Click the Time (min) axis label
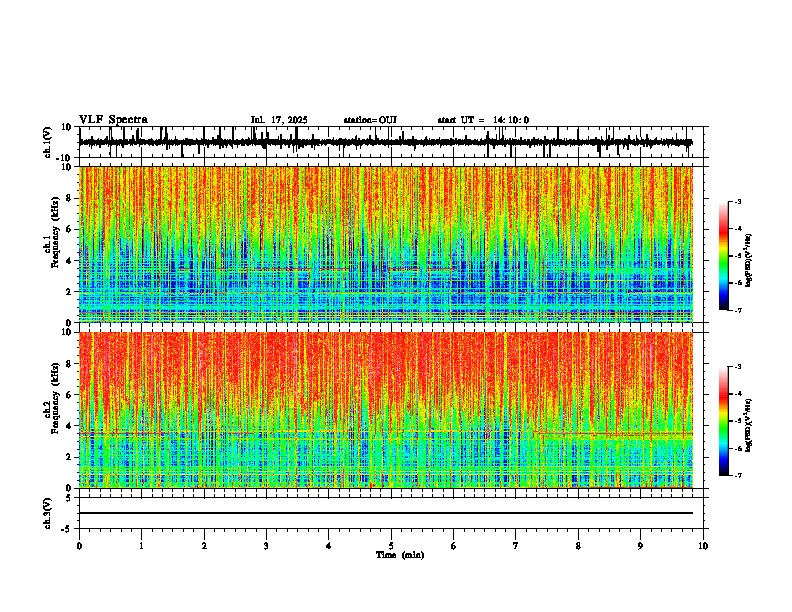The height and width of the screenshot is (612, 792). coord(400,555)
